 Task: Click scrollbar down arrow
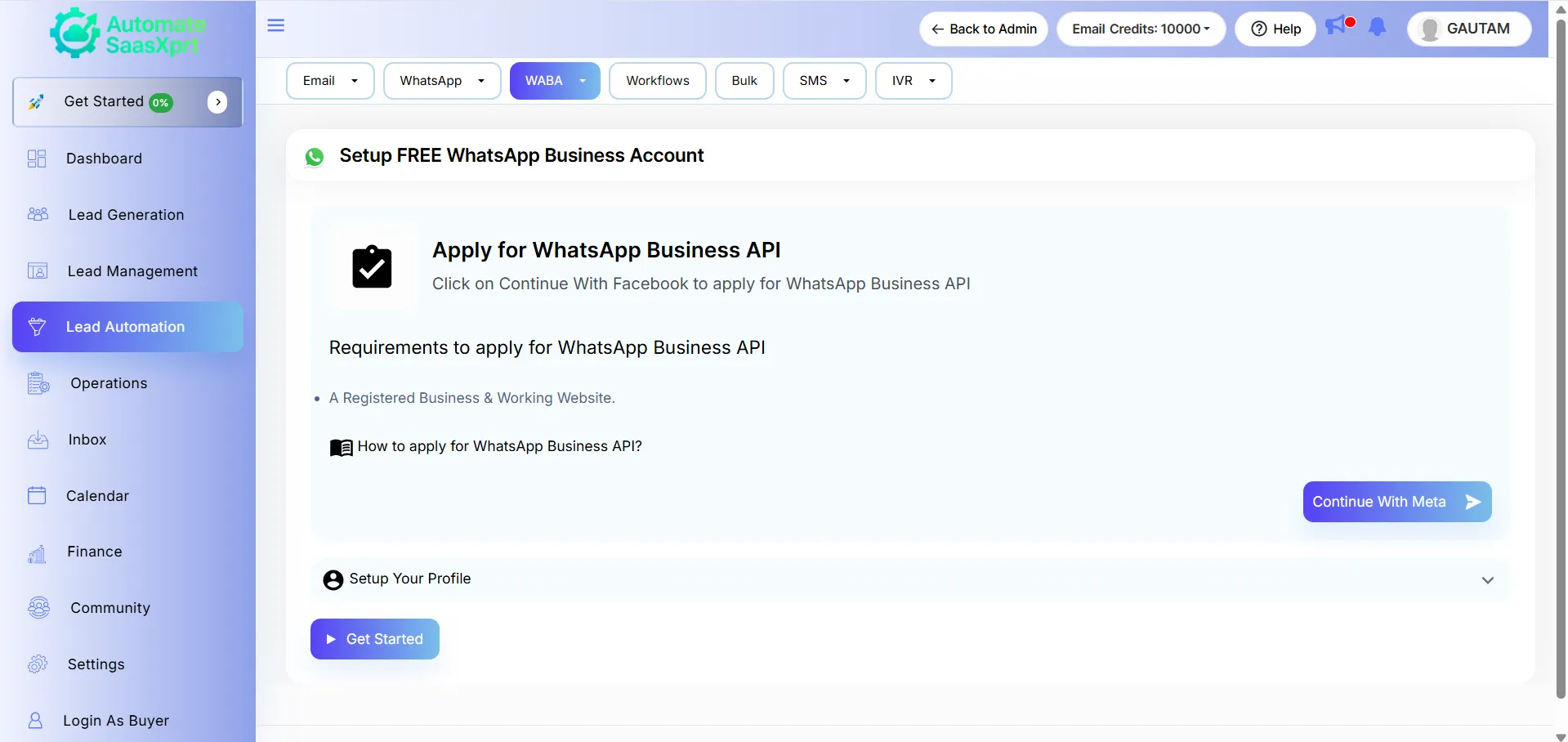(1561, 736)
